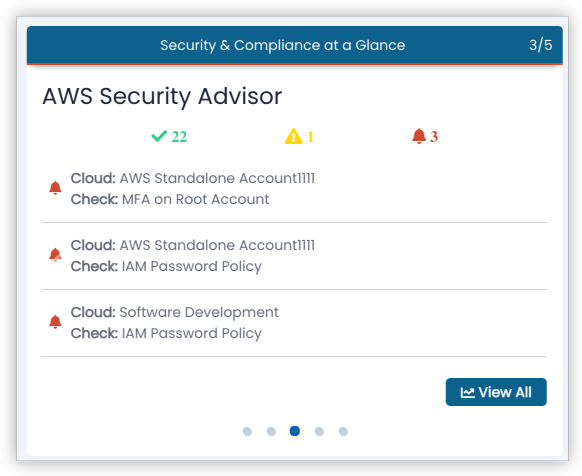Click the warning count '1'

(310, 137)
